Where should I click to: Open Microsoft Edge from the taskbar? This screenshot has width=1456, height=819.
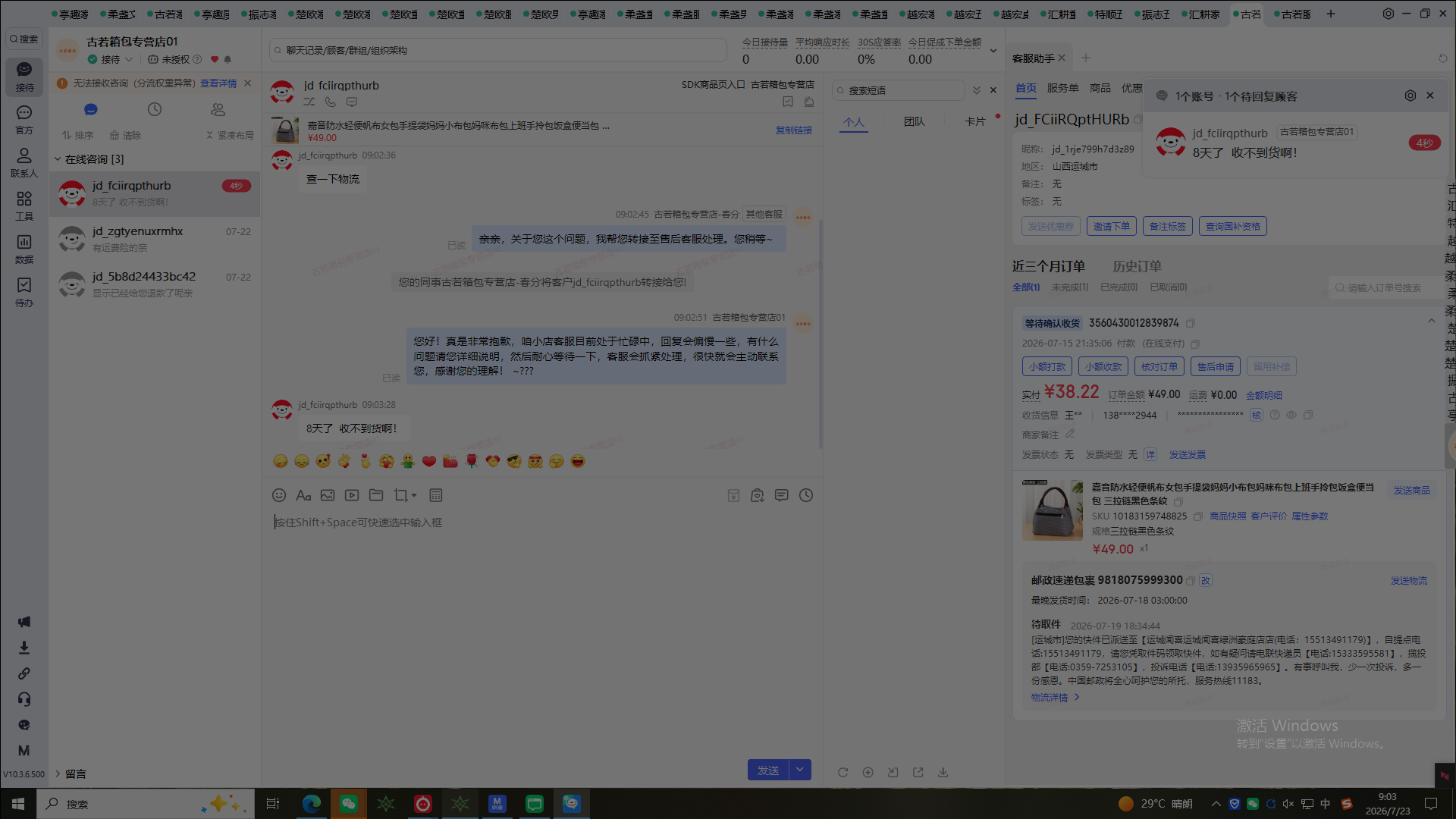312,803
